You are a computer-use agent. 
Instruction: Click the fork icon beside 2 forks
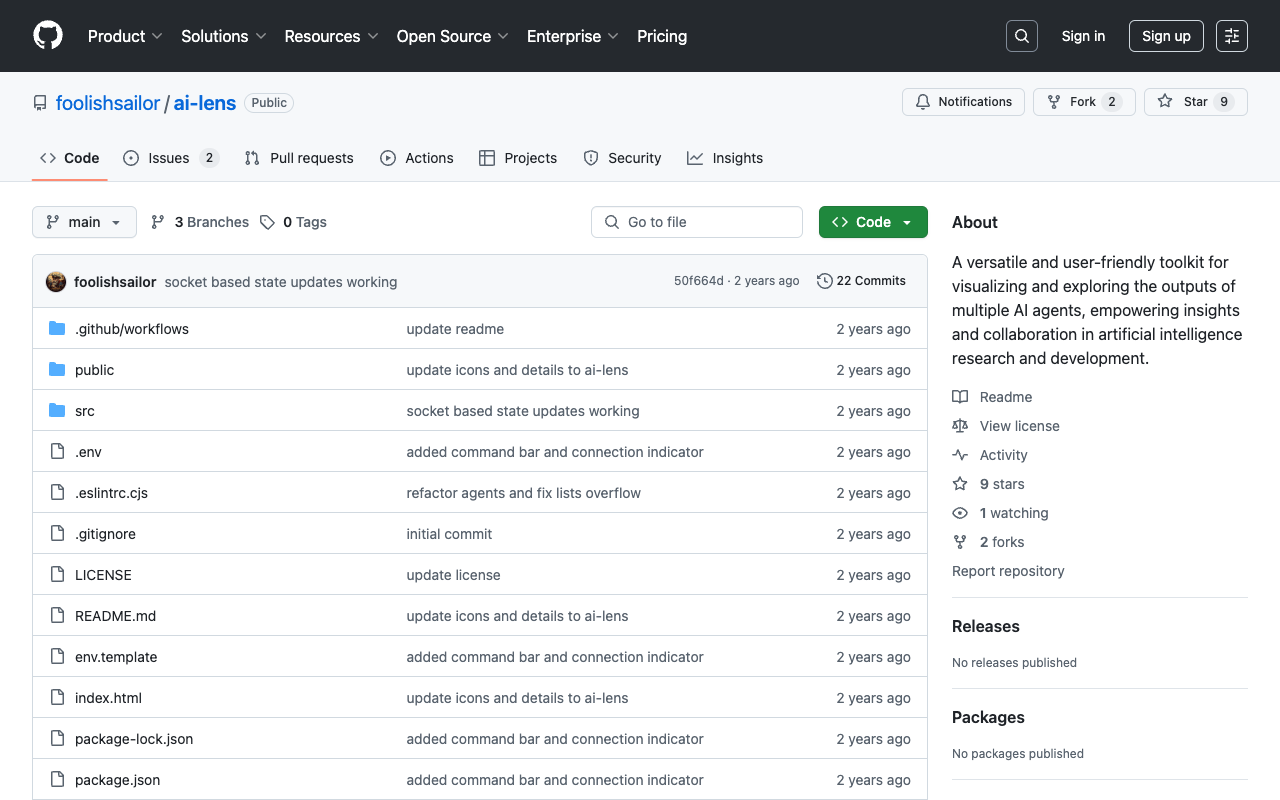coord(960,542)
